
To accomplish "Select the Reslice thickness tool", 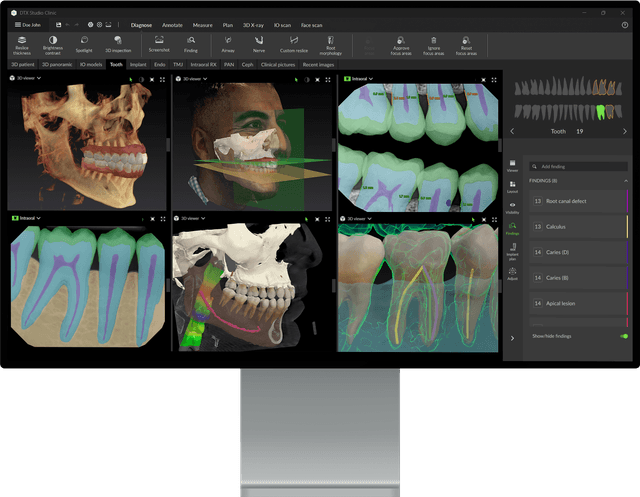I will 22,45.
